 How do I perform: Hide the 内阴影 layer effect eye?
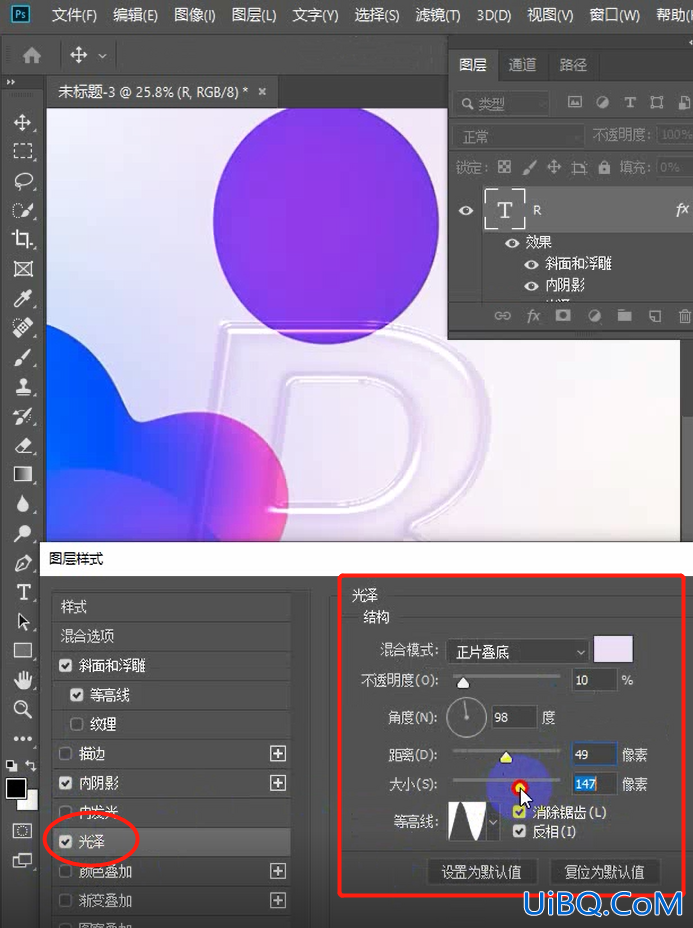[531, 286]
